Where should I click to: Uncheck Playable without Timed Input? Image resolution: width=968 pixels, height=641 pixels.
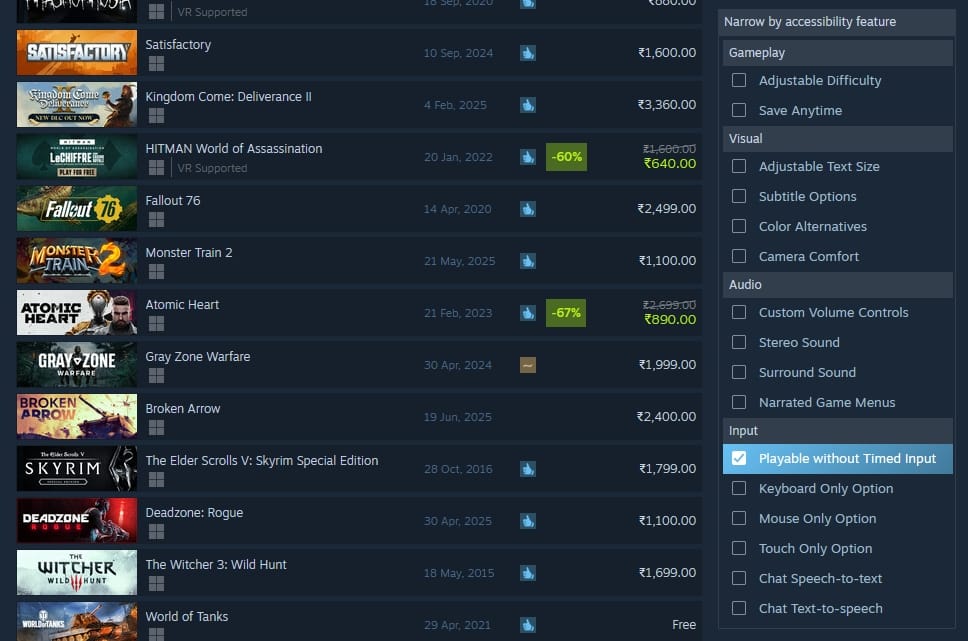[739, 458]
